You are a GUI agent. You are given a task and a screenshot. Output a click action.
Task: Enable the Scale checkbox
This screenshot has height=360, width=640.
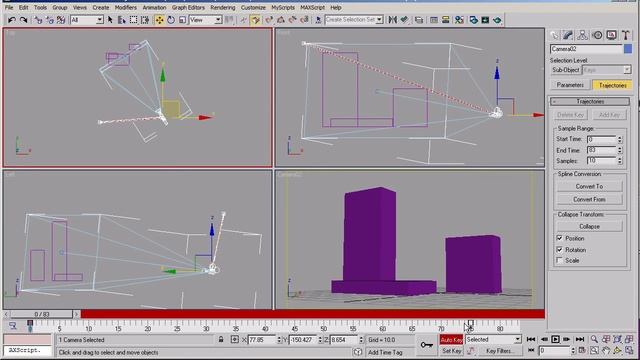(x=560, y=260)
